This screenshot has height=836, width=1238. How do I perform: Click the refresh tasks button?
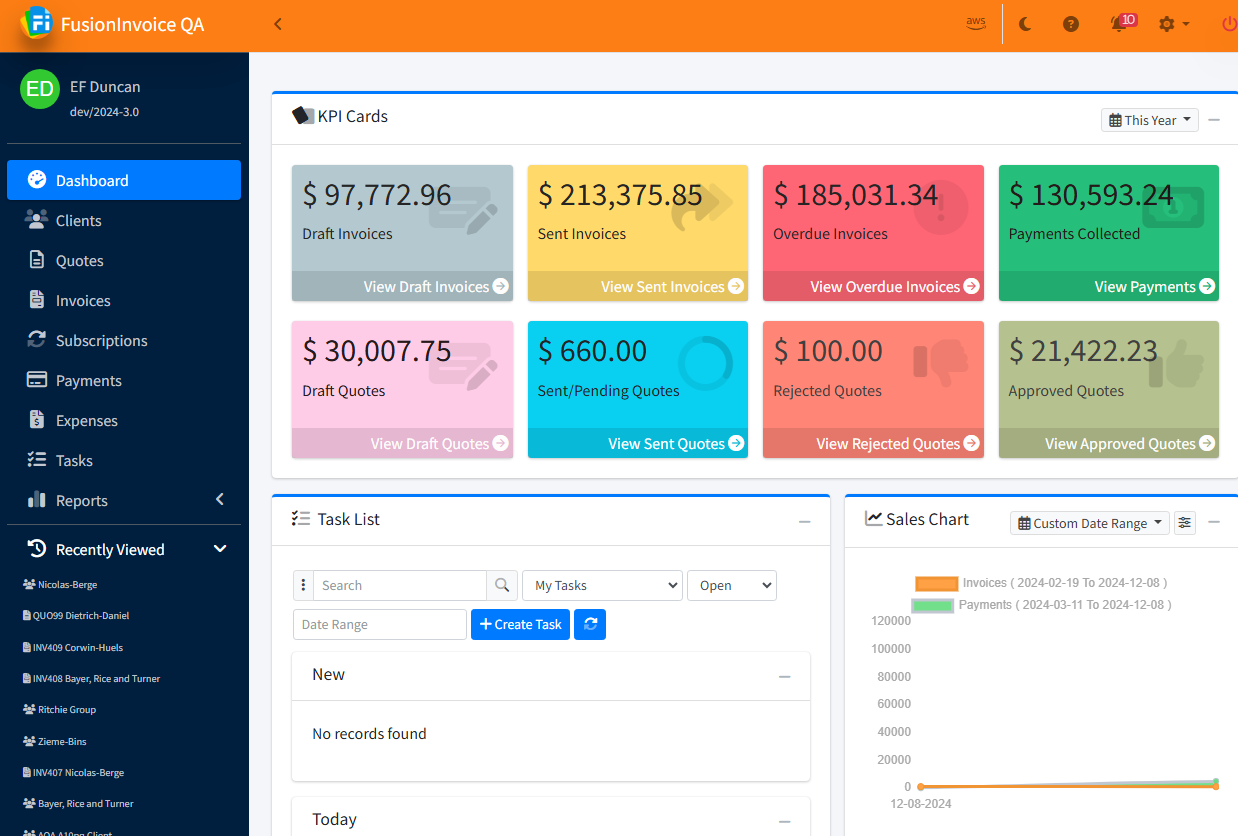590,624
